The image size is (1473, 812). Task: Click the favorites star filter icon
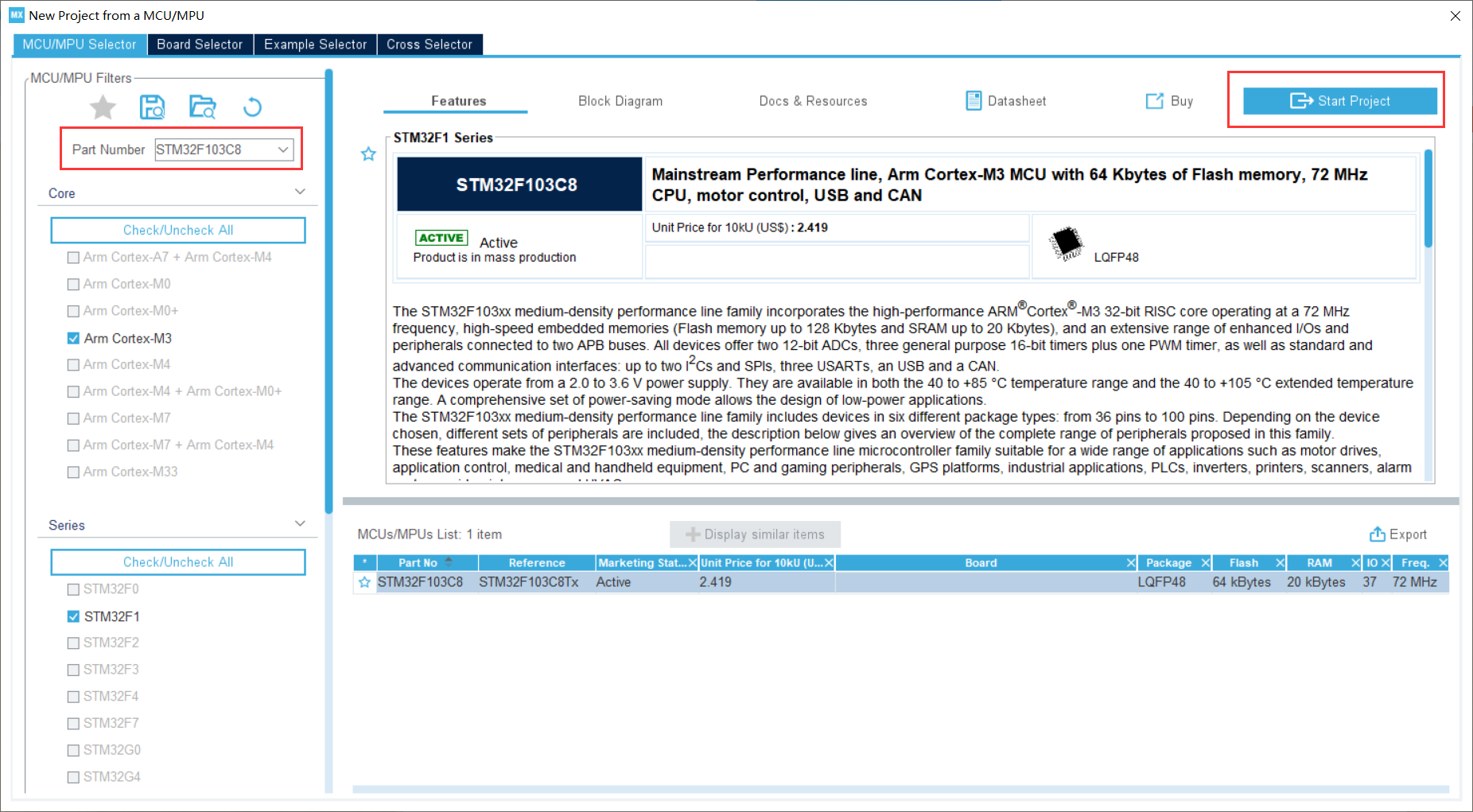[x=103, y=107]
